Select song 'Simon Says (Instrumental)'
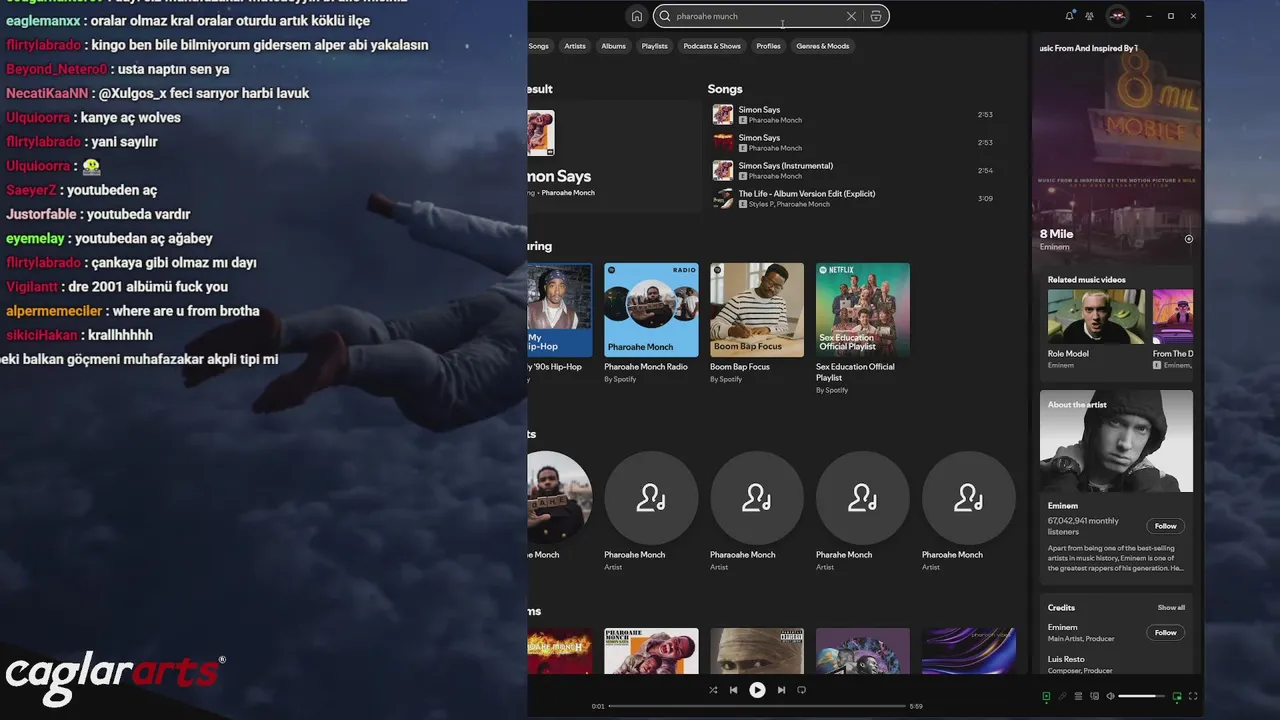Image resolution: width=1280 pixels, height=720 pixels. [x=786, y=166]
